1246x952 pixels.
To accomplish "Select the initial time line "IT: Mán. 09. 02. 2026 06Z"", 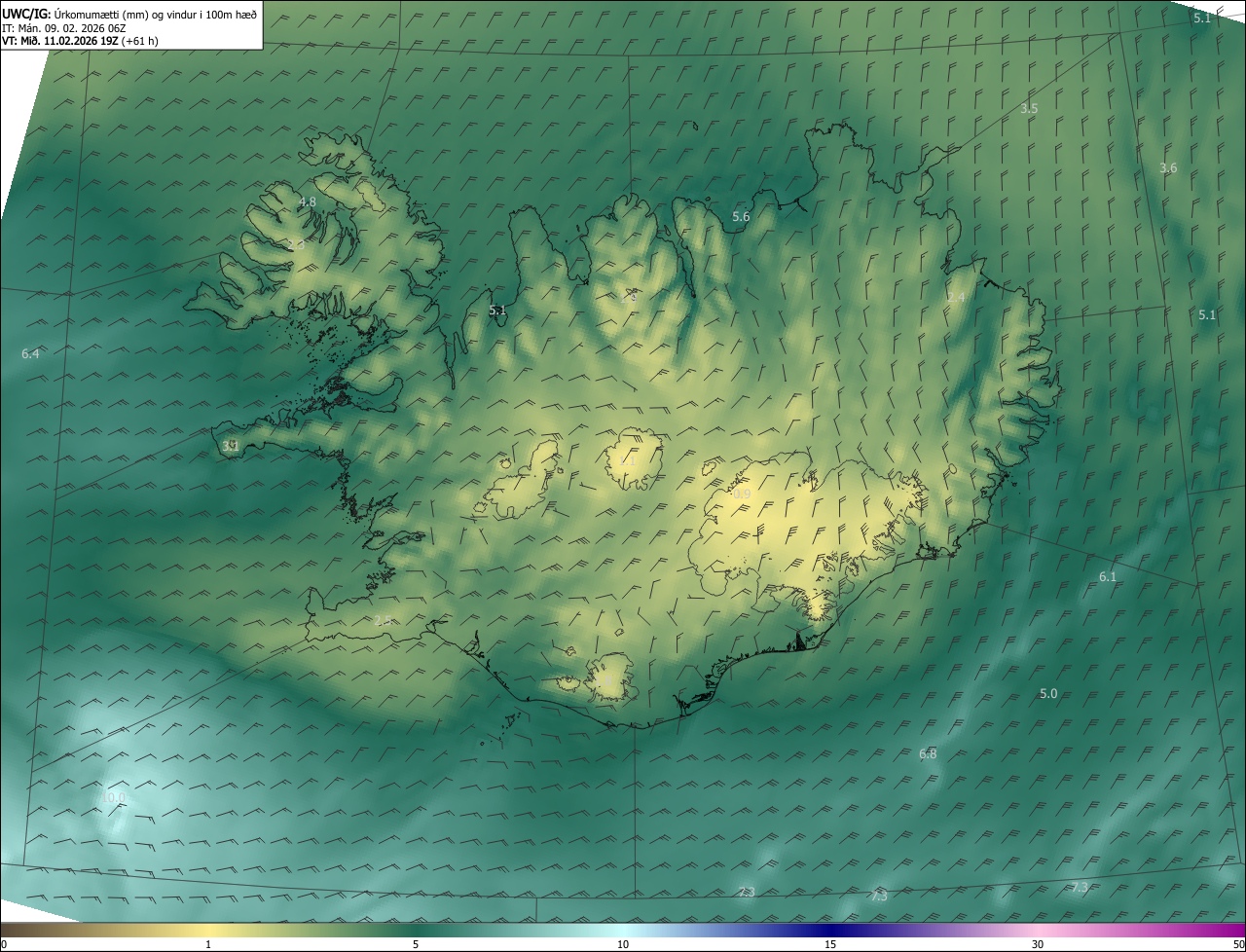I will (x=66, y=27).
